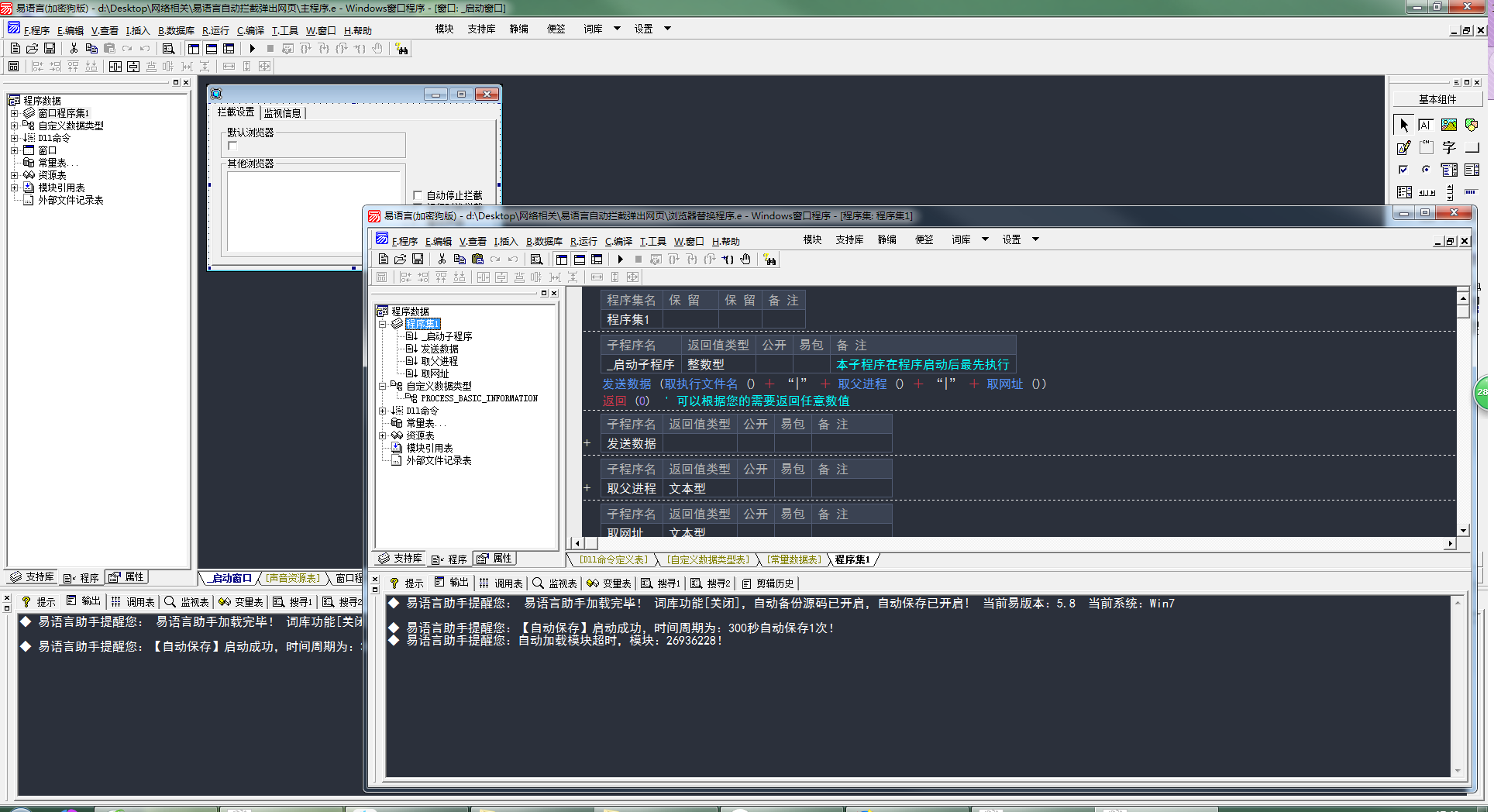Viewport: 1494px width, 812px height.
Task: Select the checkbox component tool in 基本组件 palette
Action: [x=1403, y=170]
